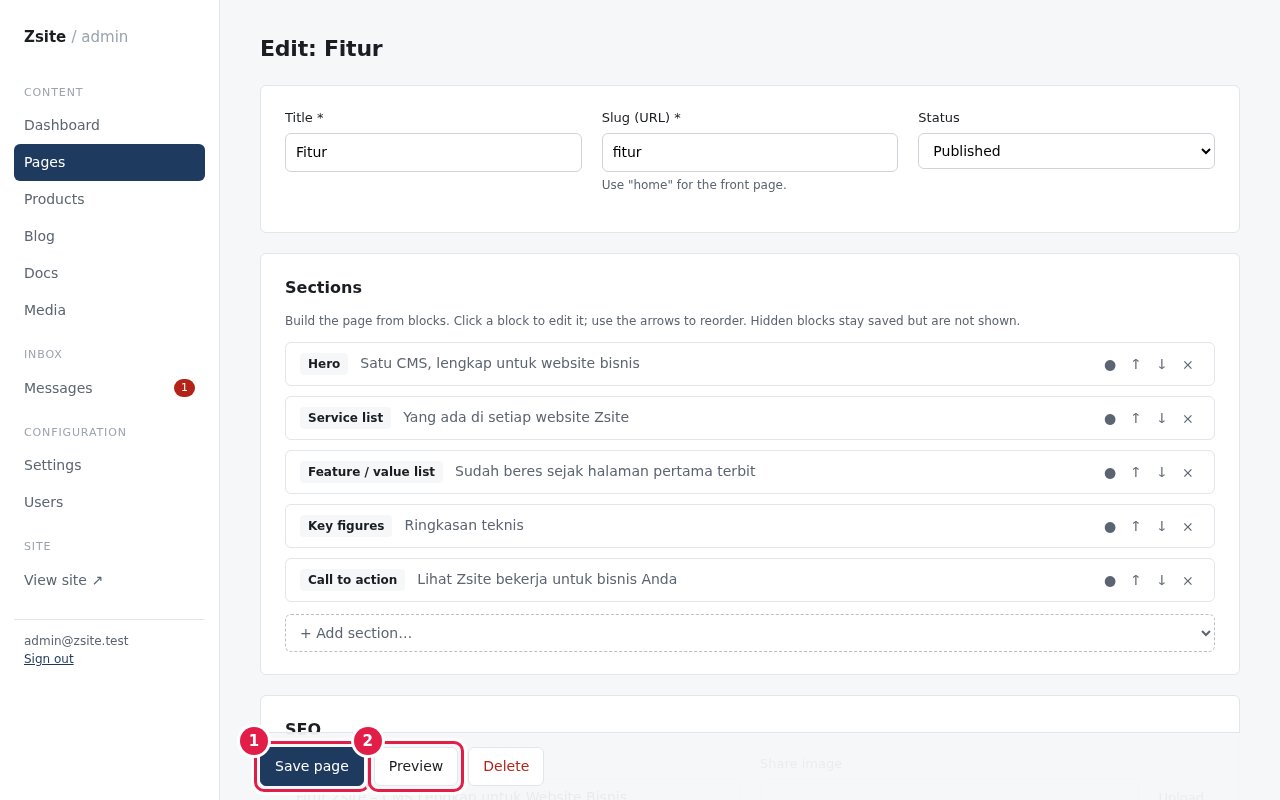Image resolution: width=1280 pixels, height=800 pixels.
Task: Move Service list section up
Action: coord(1136,418)
